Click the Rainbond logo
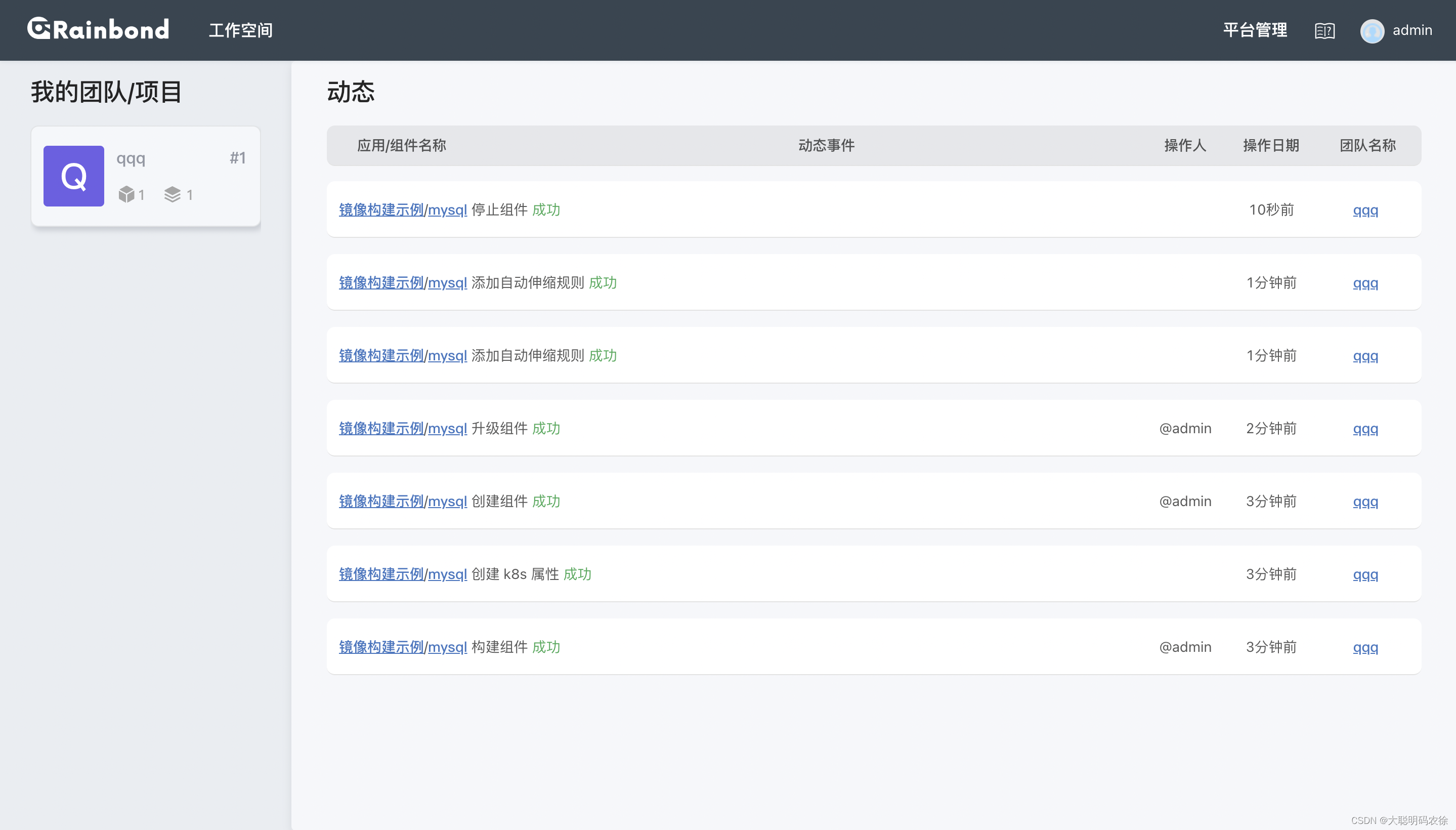This screenshot has height=830, width=1456. click(x=98, y=29)
